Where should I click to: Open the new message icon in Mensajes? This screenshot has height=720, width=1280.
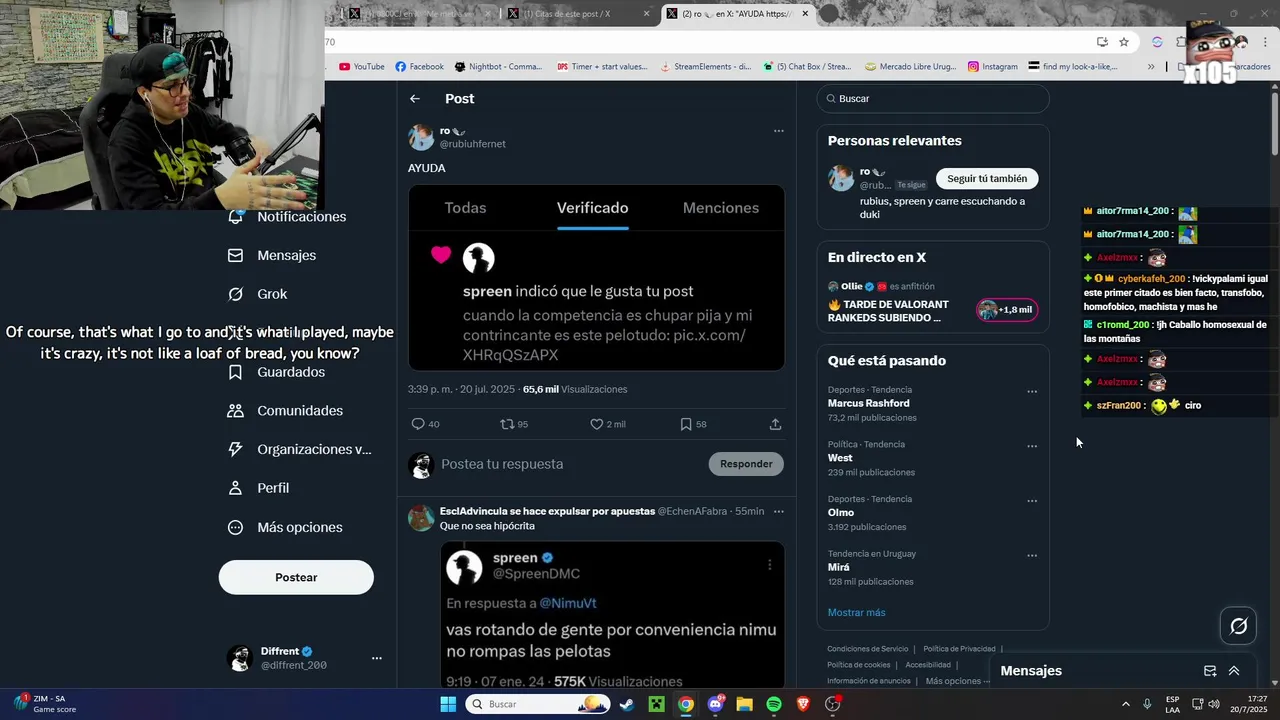click(1210, 671)
